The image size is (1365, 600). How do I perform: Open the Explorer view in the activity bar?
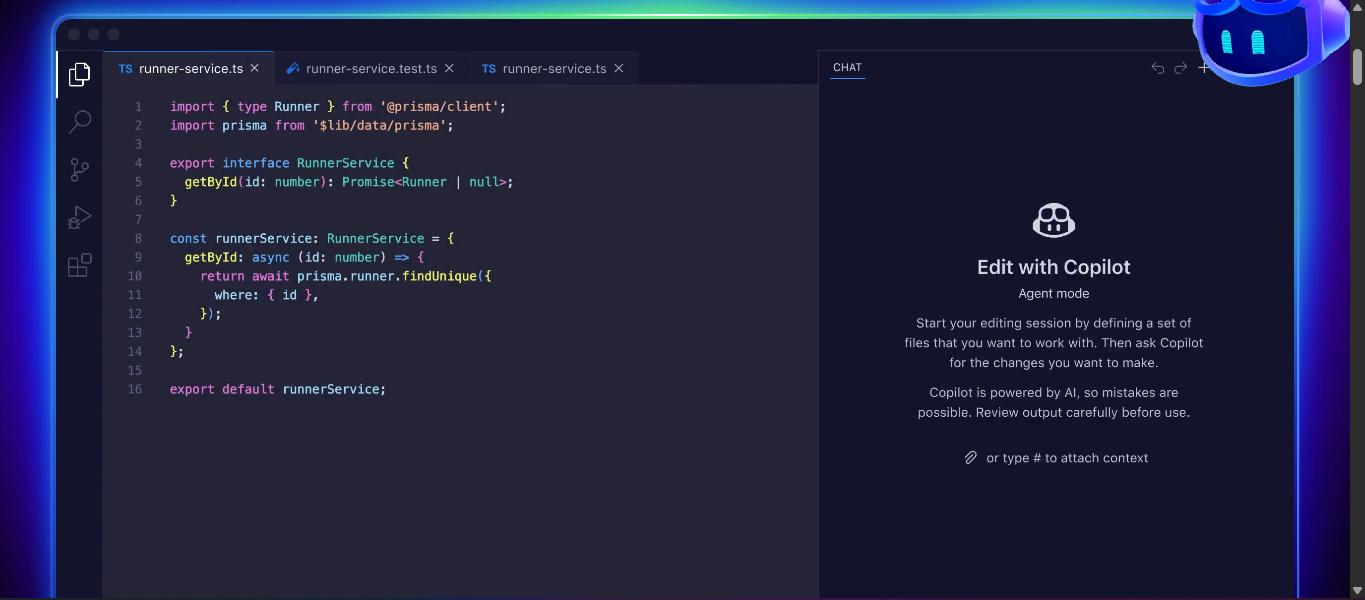tap(79, 74)
